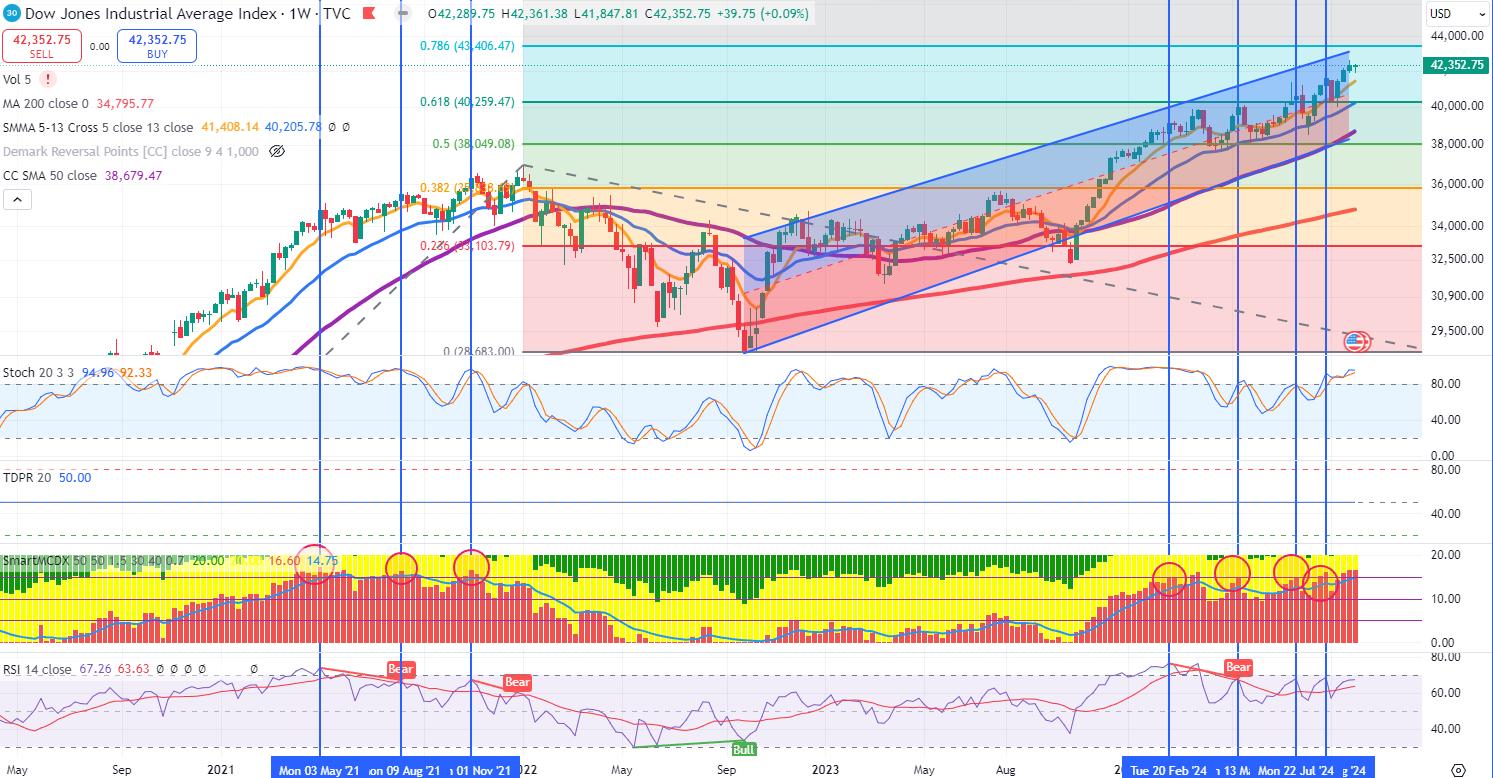Click the 29,500.00 price axis label
The height and width of the screenshot is (778, 1493).
[x=1456, y=331]
